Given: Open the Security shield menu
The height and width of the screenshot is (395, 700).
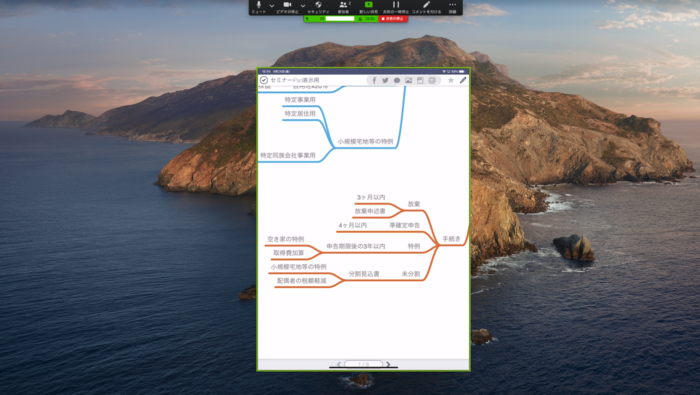Looking at the screenshot, I should (318, 7).
